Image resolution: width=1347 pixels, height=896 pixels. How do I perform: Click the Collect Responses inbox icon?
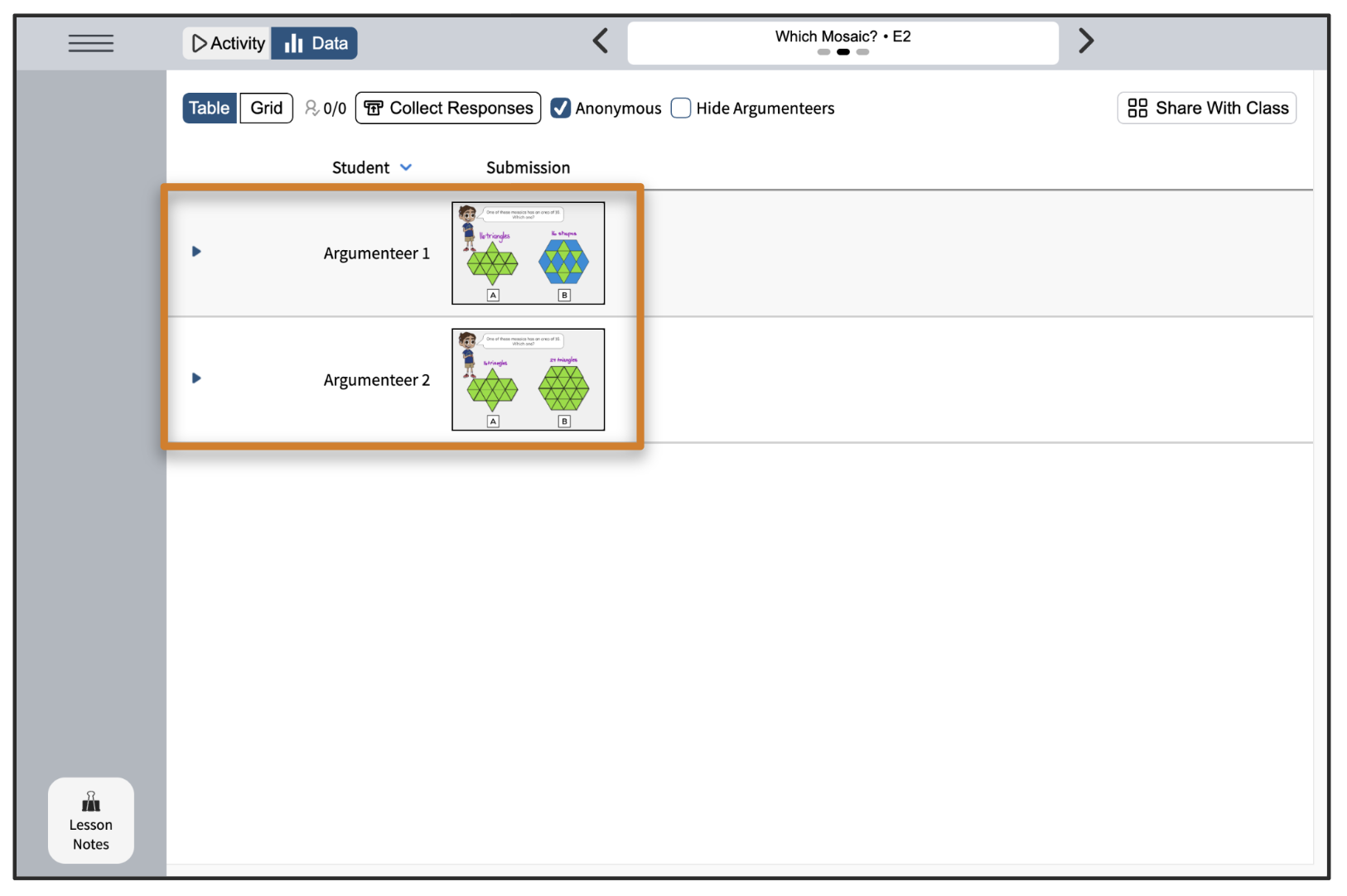coord(374,108)
